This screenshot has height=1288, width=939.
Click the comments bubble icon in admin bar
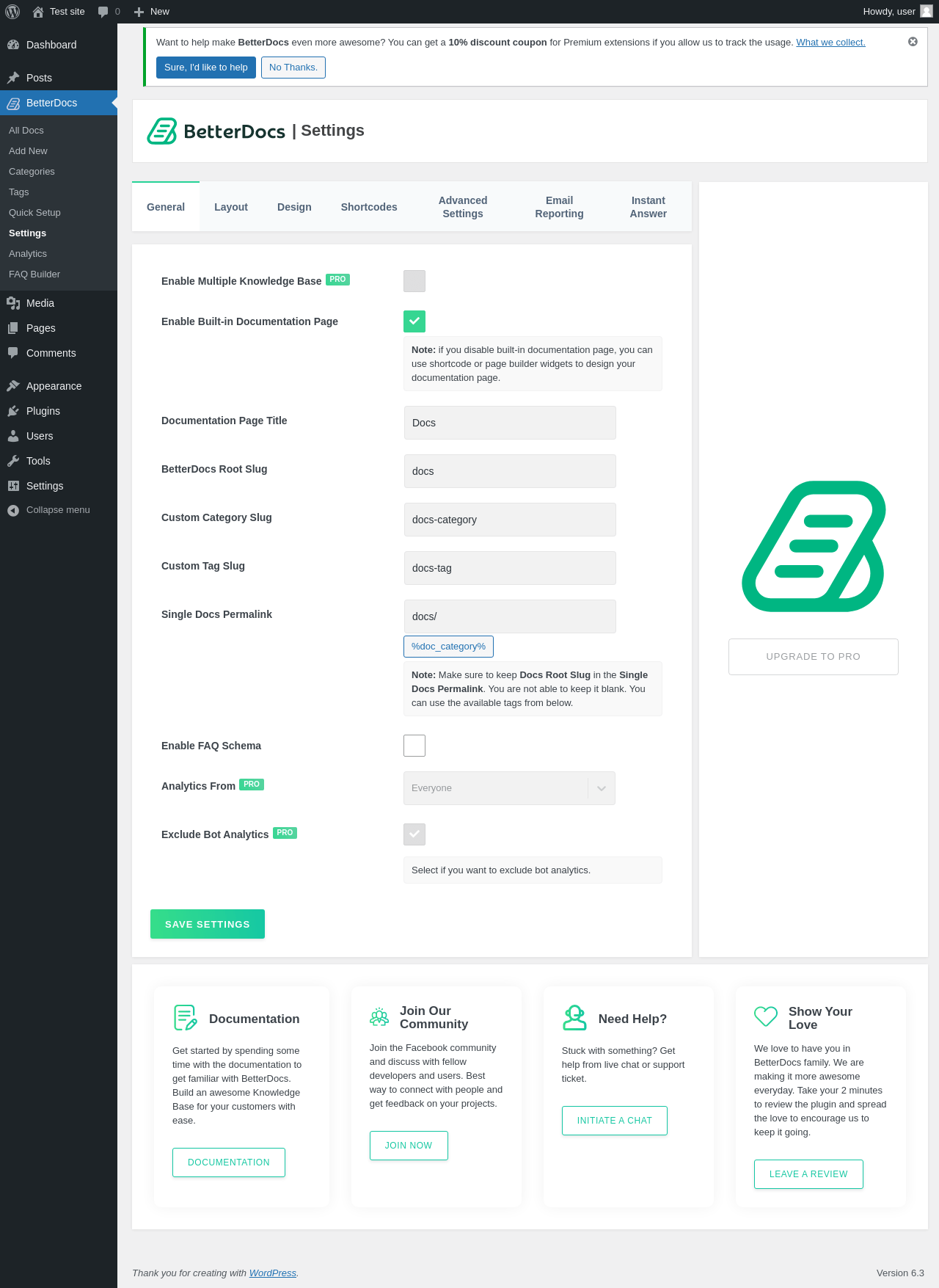(x=103, y=12)
